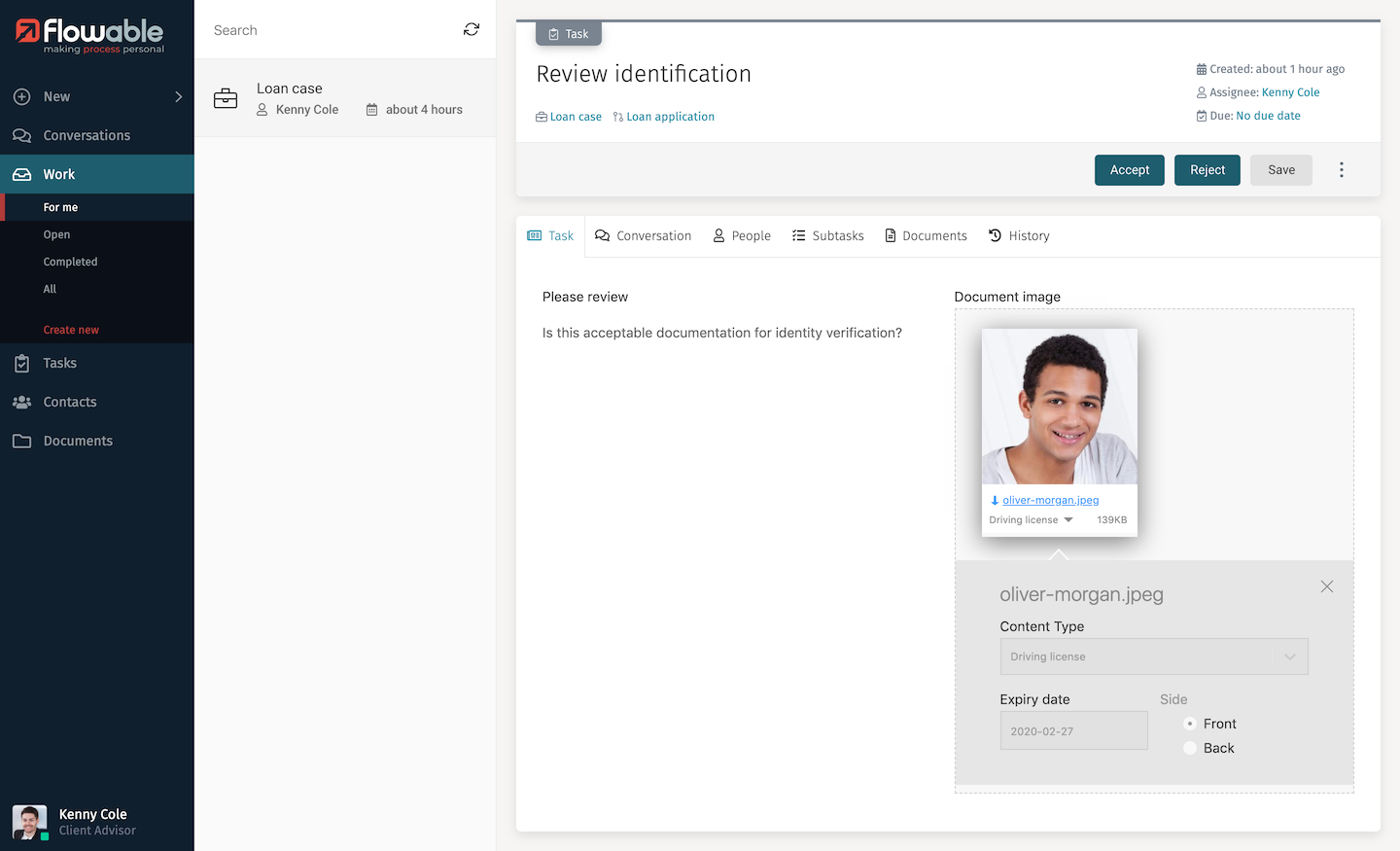Screen dimensions: 1400x851
Task: Open the three-dot more actions menu
Action: (1341, 170)
